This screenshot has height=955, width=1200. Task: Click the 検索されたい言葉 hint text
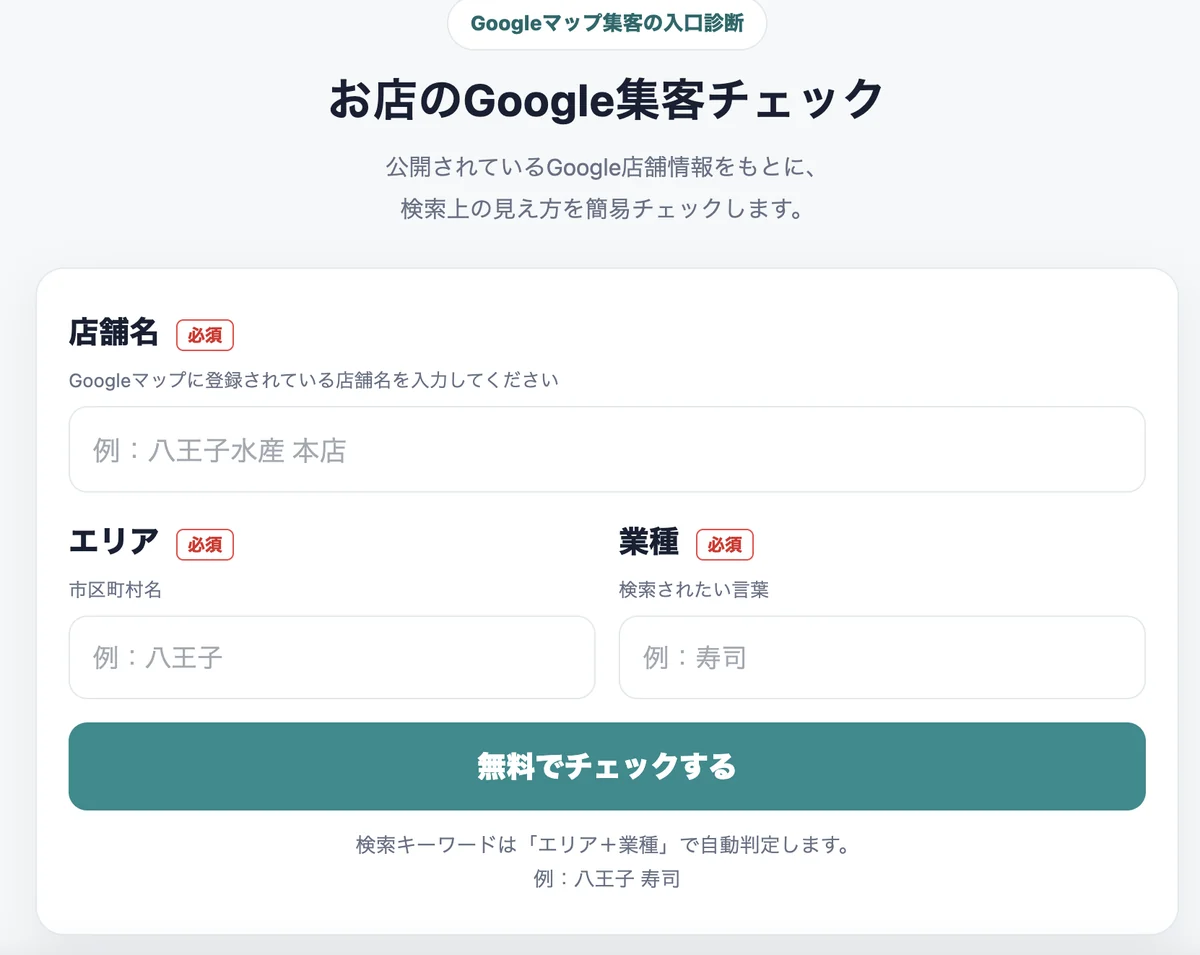click(x=694, y=590)
